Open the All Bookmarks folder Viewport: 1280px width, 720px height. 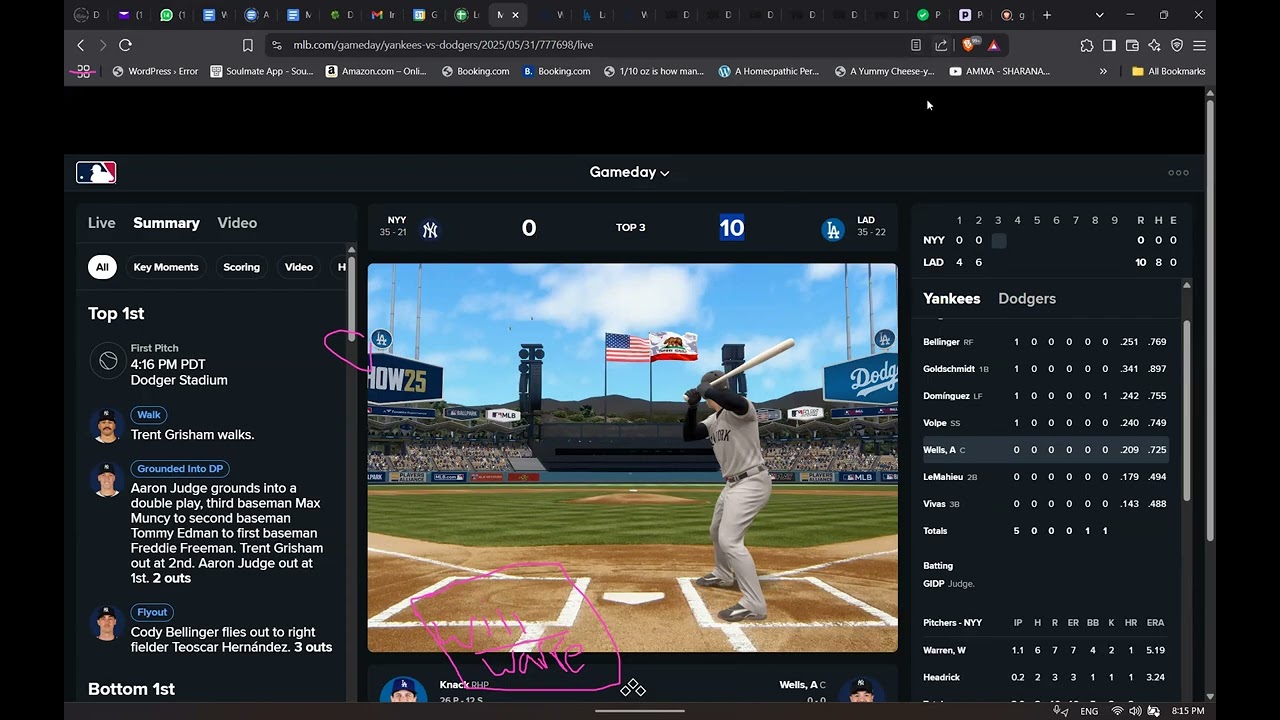pyautogui.click(x=1168, y=71)
